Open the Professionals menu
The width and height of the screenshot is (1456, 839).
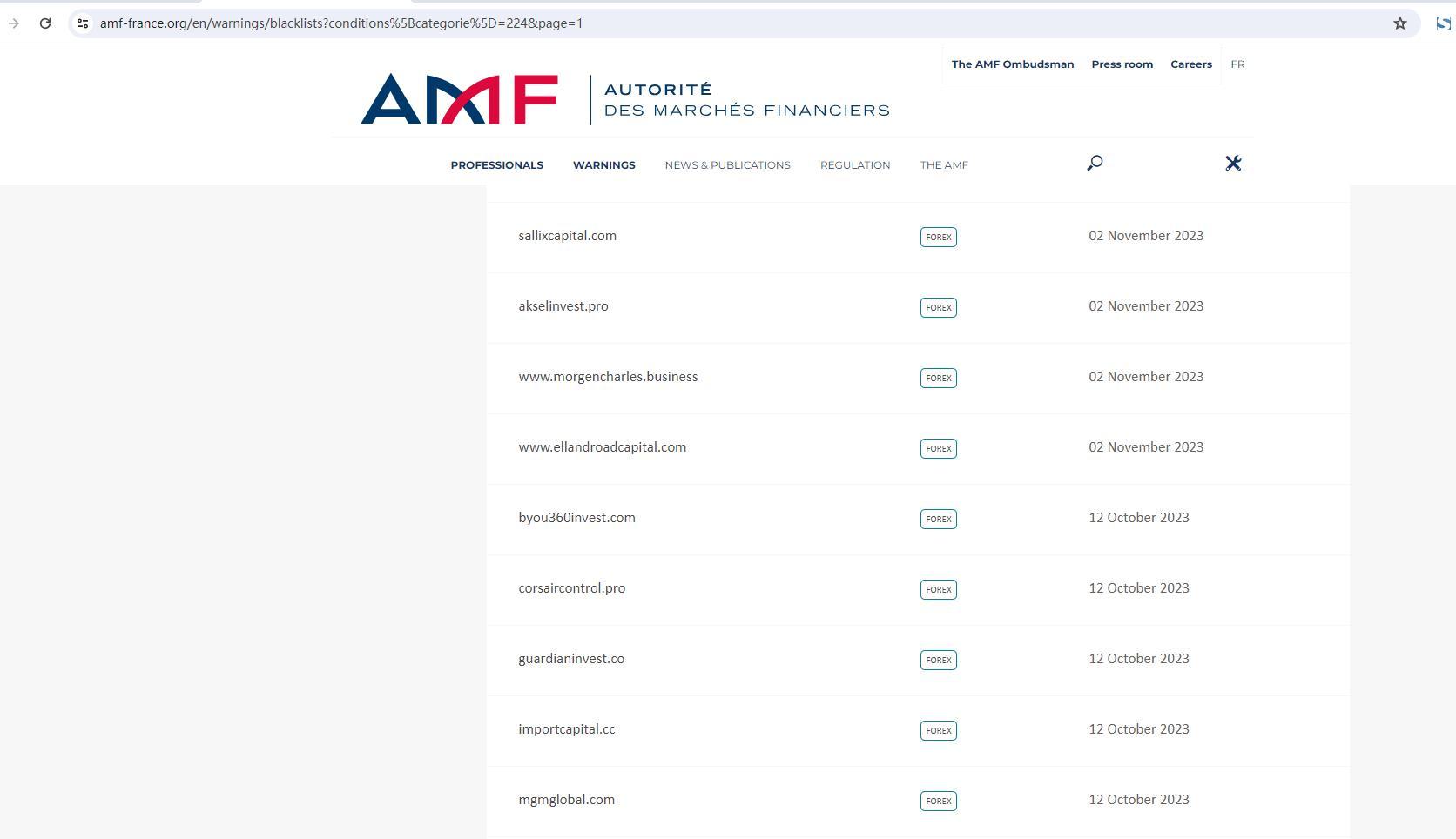coord(496,165)
